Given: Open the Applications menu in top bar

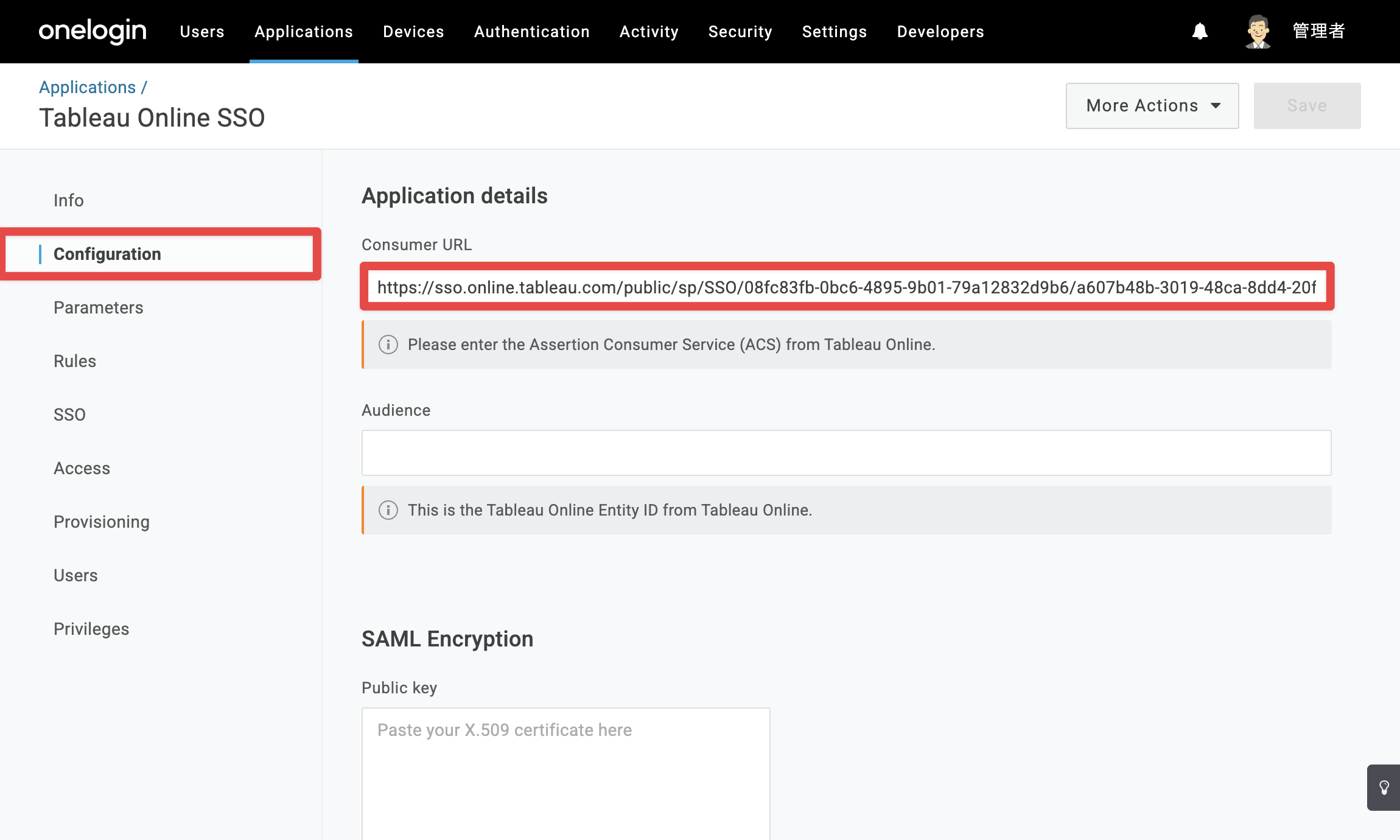Looking at the screenshot, I should (304, 32).
